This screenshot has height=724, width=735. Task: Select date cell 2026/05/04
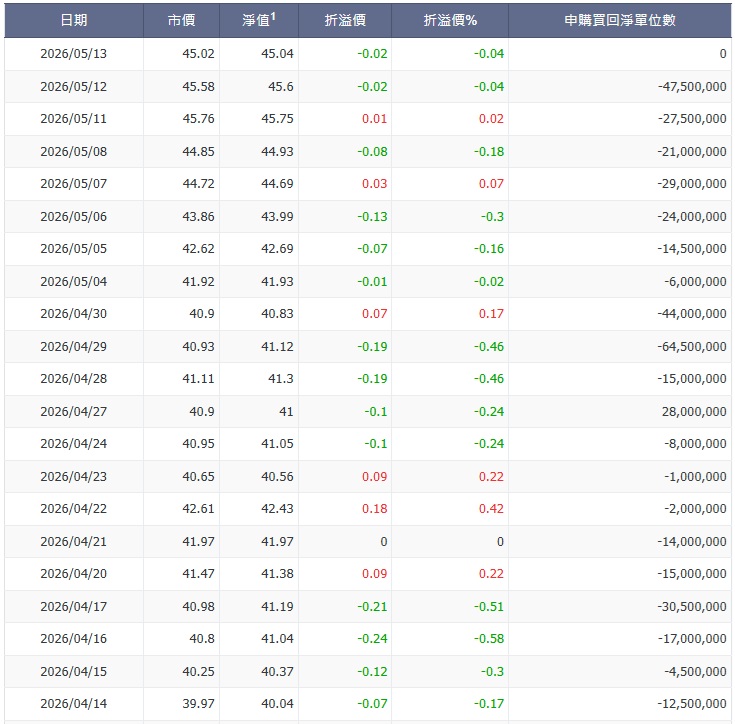[x=74, y=282]
